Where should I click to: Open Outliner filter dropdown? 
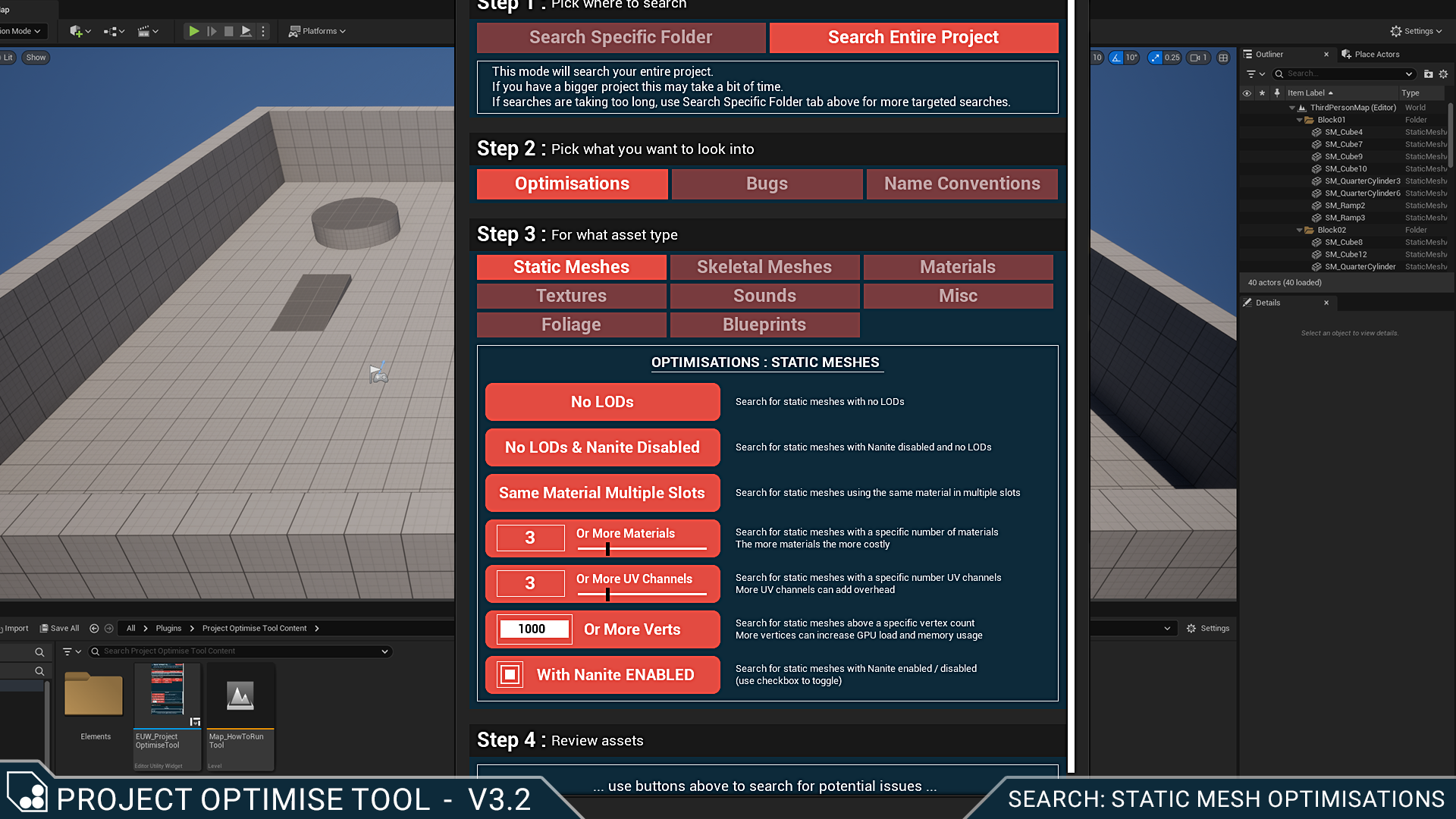click(1256, 74)
